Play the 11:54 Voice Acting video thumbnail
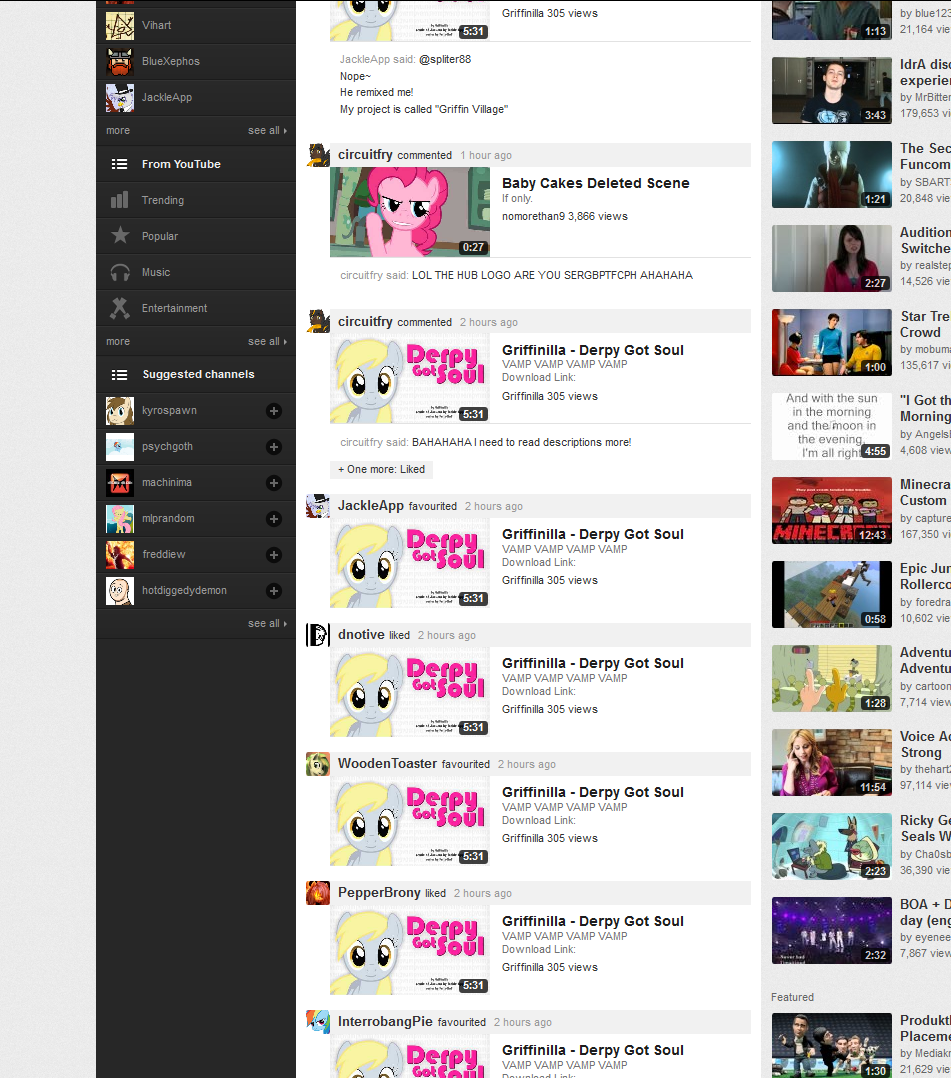 (831, 762)
